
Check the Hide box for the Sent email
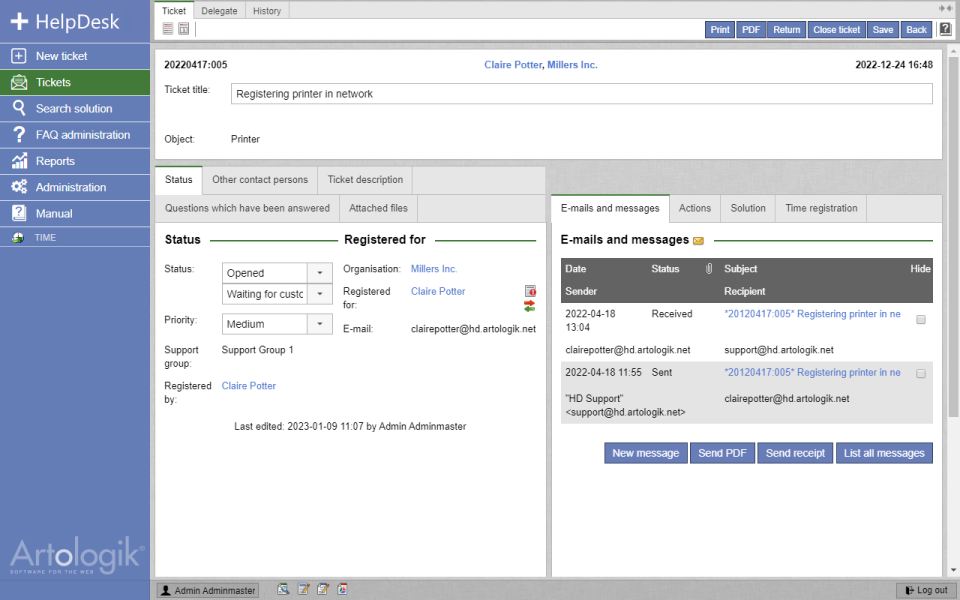(x=922, y=372)
